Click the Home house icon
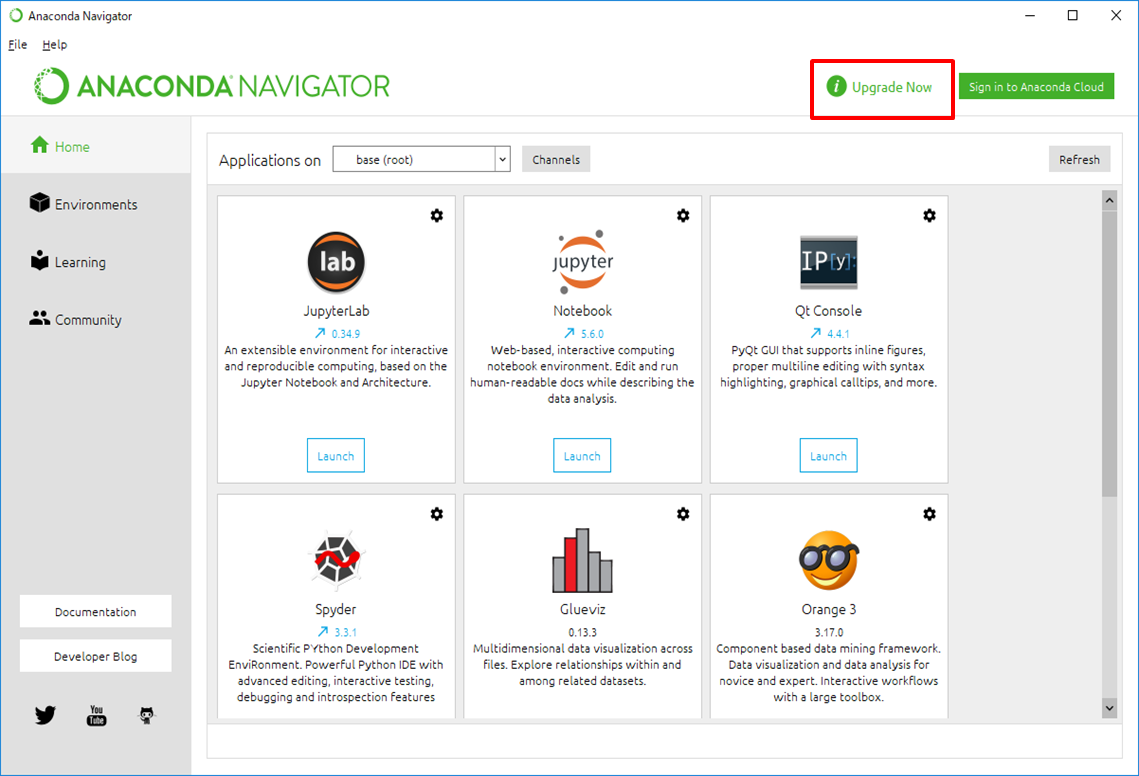This screenshot has width=1139, height=776. click(x=39, y=145)
